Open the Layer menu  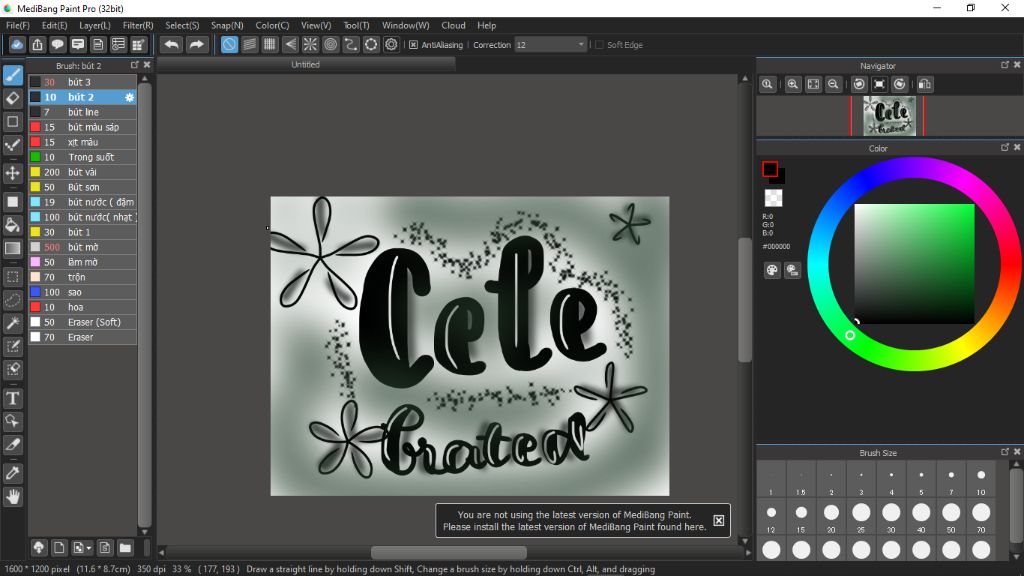pos(95,25)
